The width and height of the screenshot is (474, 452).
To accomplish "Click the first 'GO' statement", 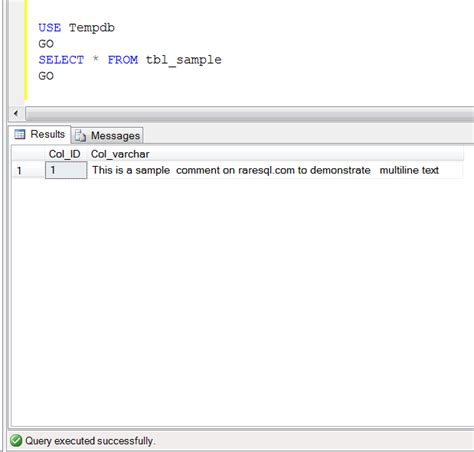I will pyautogui.click(x=46, y=44).
